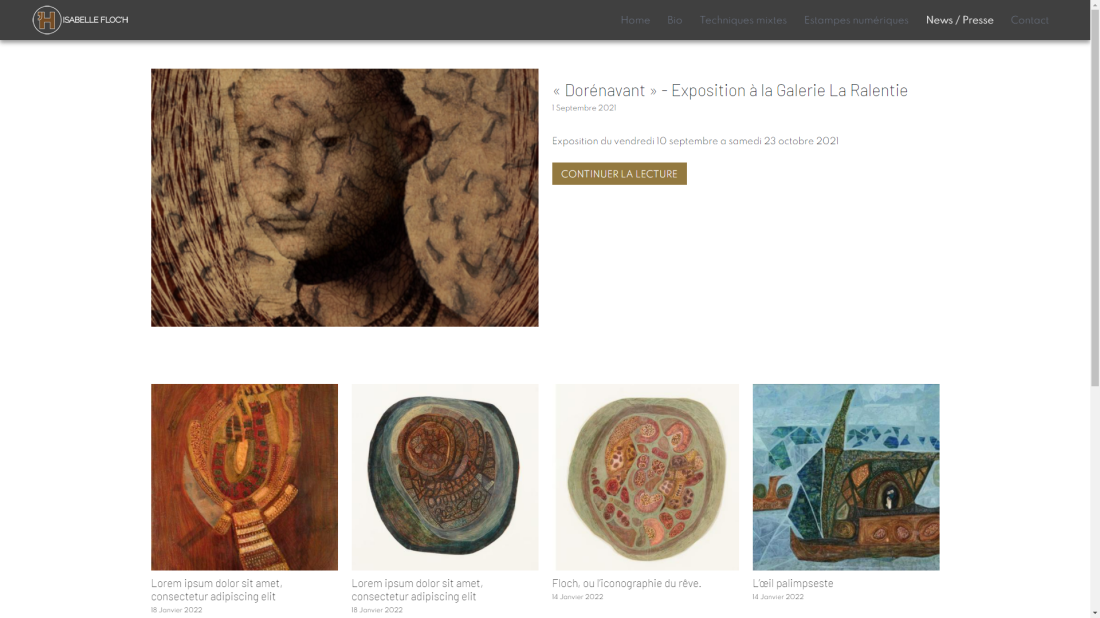Open the News / Presse page
The image size is (1100, 618).
click(959, 20)
